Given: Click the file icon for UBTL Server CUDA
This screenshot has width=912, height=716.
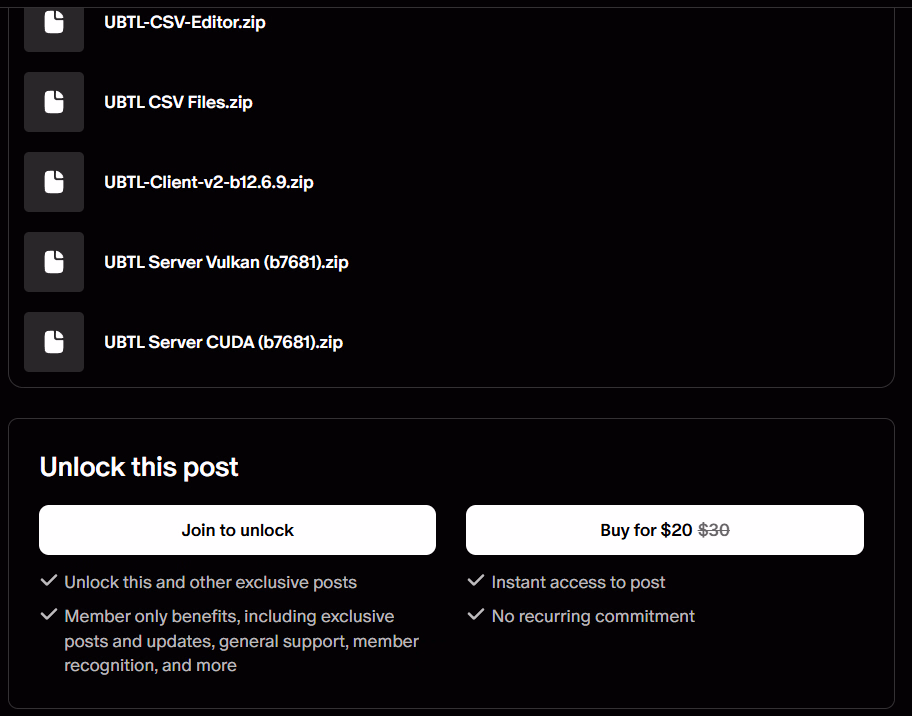Looking at the screenshot, I should pyautogui.click(x=54, y=342).
